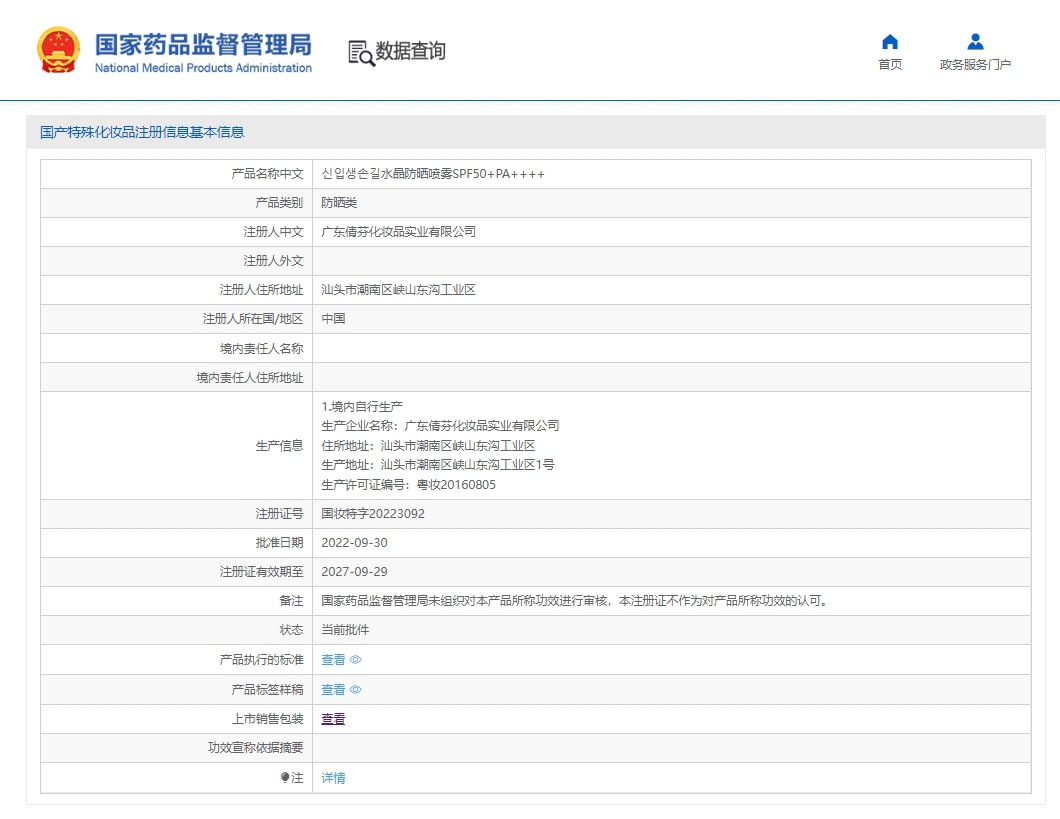
Task: Open 查看 link for 产品标签样稿
Action: (333, 690)
